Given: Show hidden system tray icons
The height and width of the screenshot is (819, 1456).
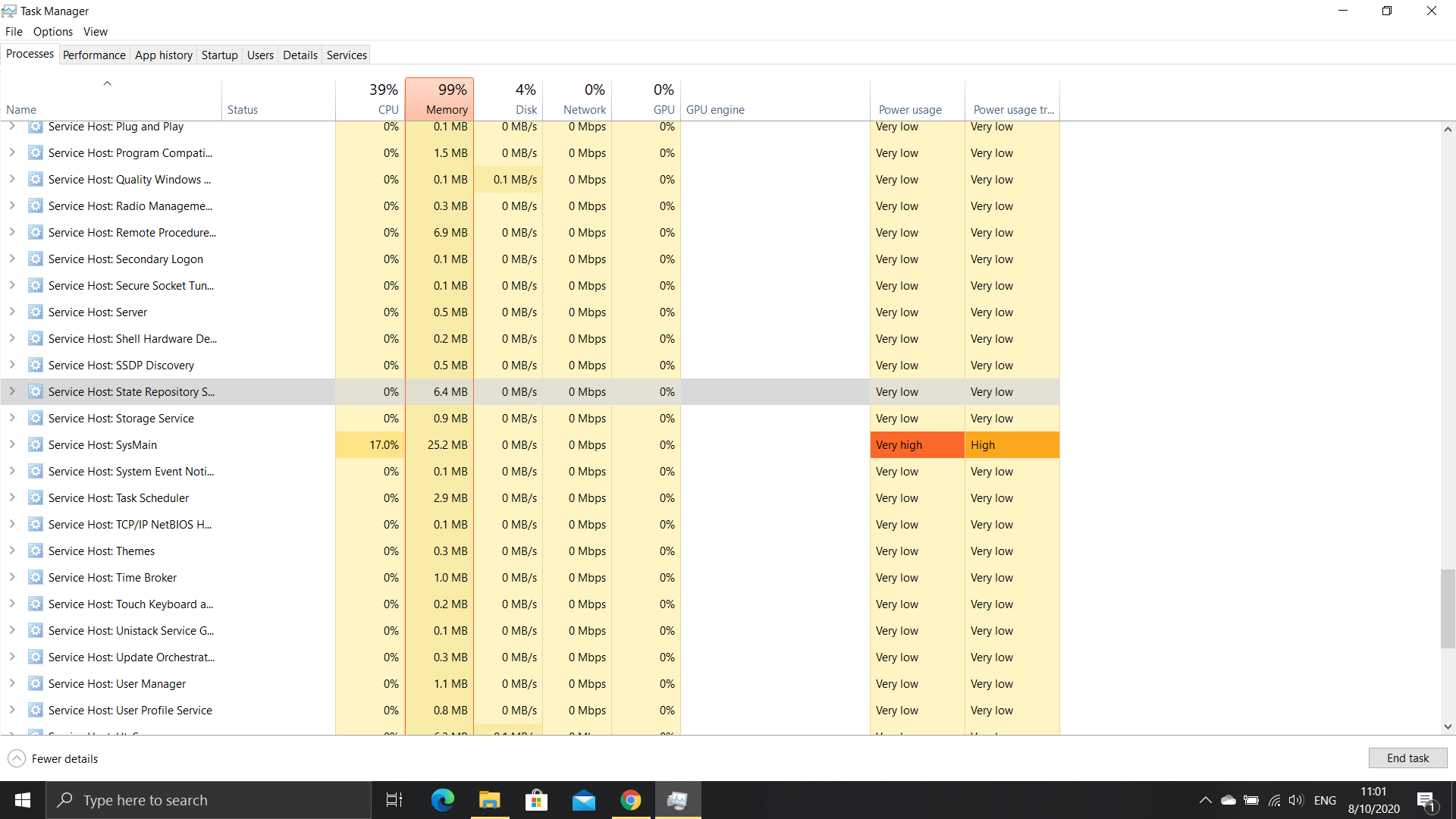Looking at the screenshot, I should pyautogui.click(x=1205, y=800).
